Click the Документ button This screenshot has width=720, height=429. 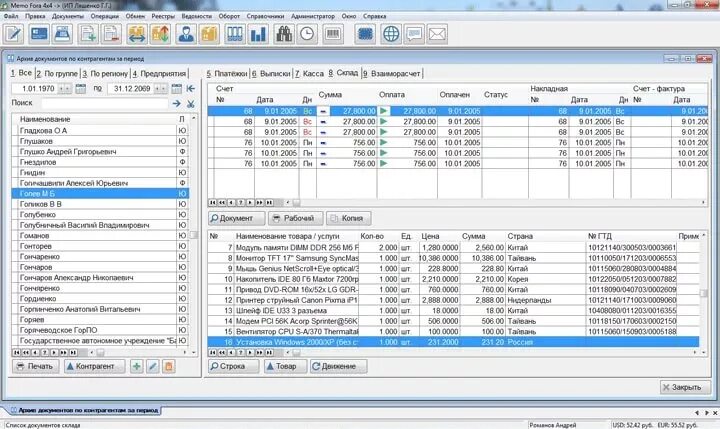(x=236, y=218)
